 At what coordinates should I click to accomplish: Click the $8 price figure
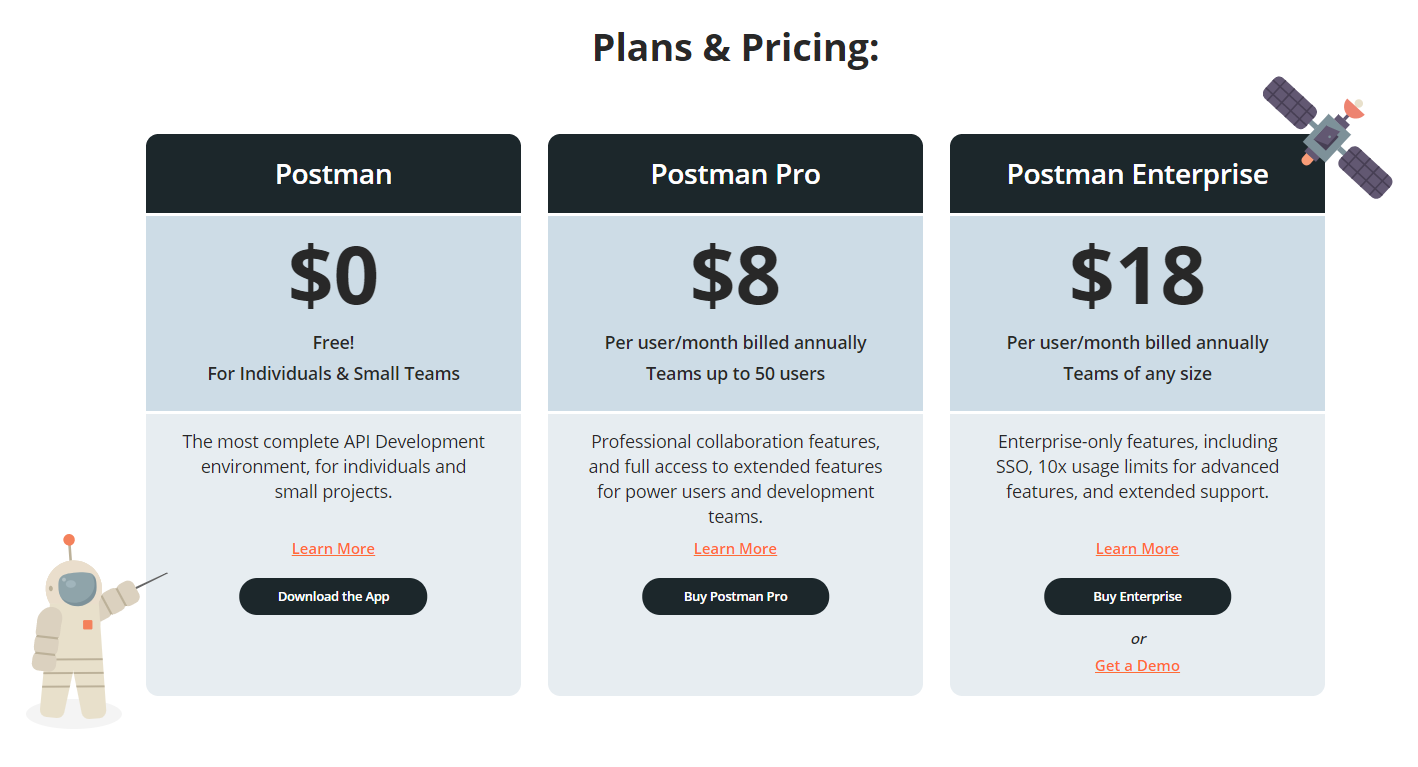pyautogui.click(x=735, y=276)
